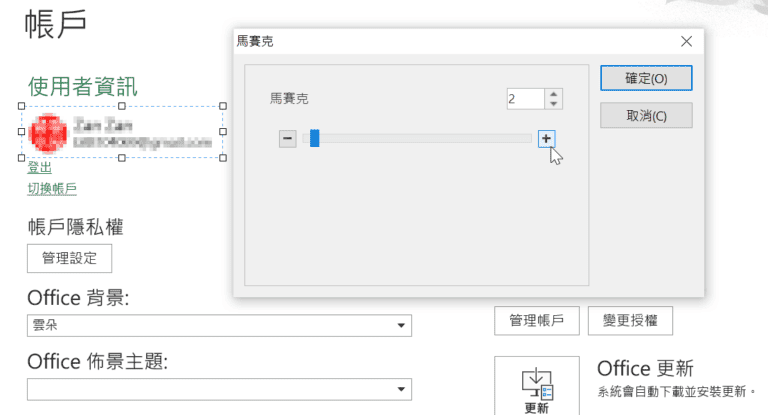Click the mosaic slider track right of handle
The image size is (768, 415).
[425, 139]
